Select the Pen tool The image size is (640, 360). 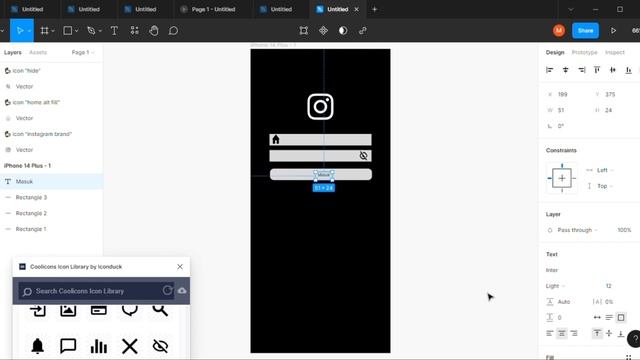pyautogui.click(x=91, y=31)
